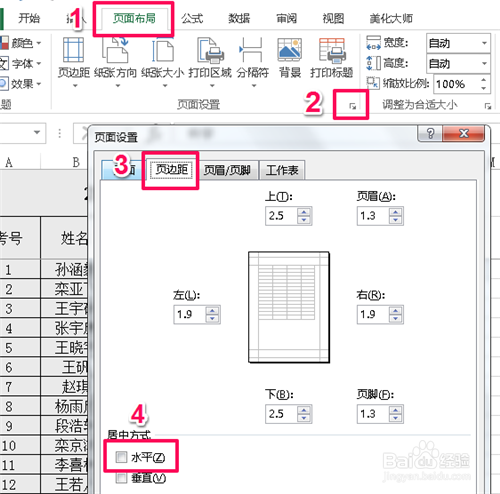The width and height of the screenshot is (500, 494).
Task: Select column A header
Action: [20, 162]
